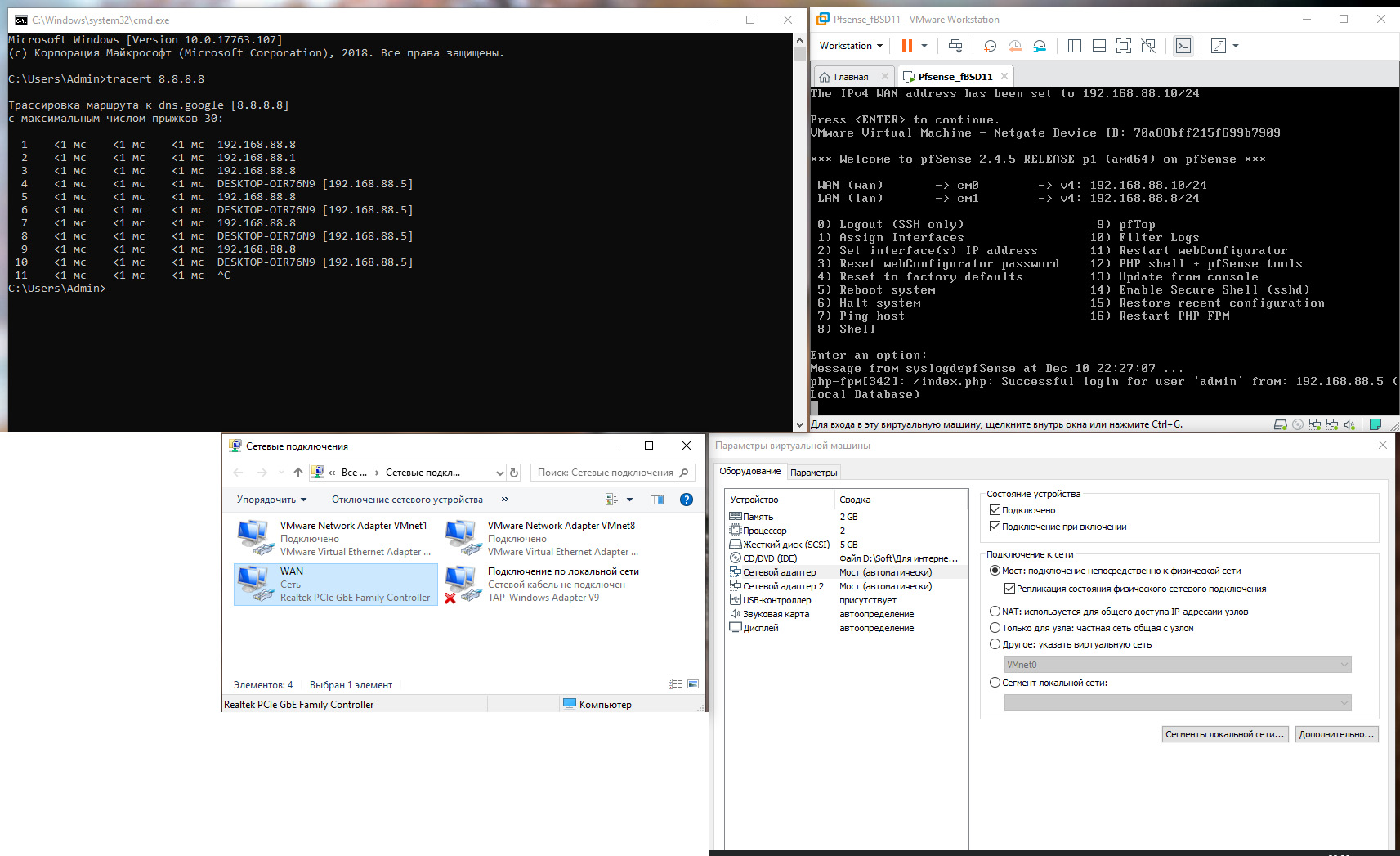Screen dimensions: 1400x856
Task: Toggle the preview pane icon
Action: (657, 500)
